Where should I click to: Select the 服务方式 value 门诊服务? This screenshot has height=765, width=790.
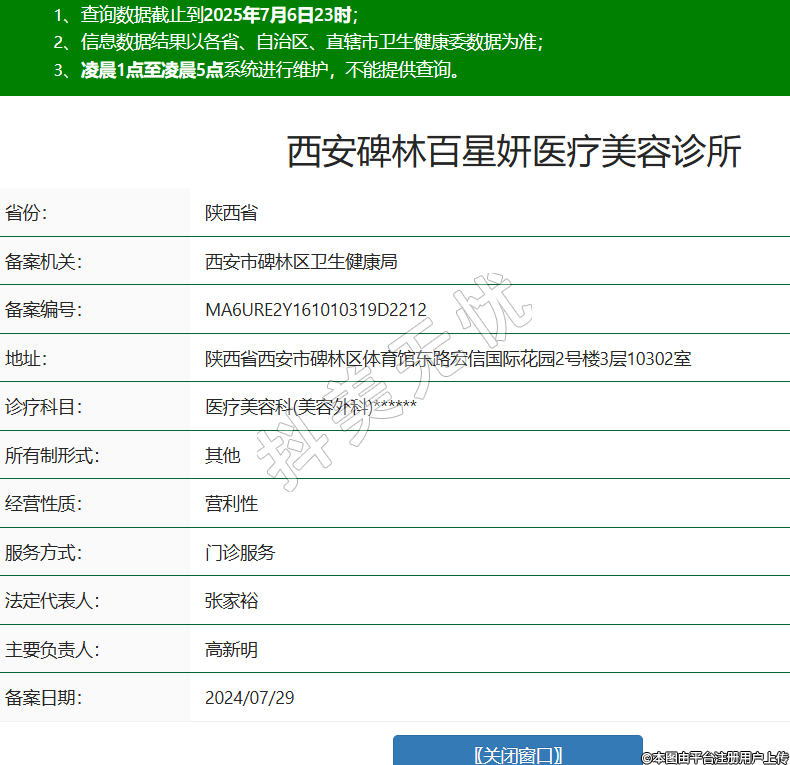(240, 552)
